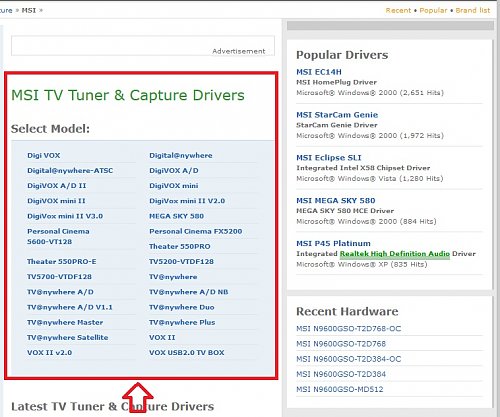The width and height of the screenshot is (500, 417).
Task: Click the MSI breadcrumb link
Action: [x=29, y=10]
